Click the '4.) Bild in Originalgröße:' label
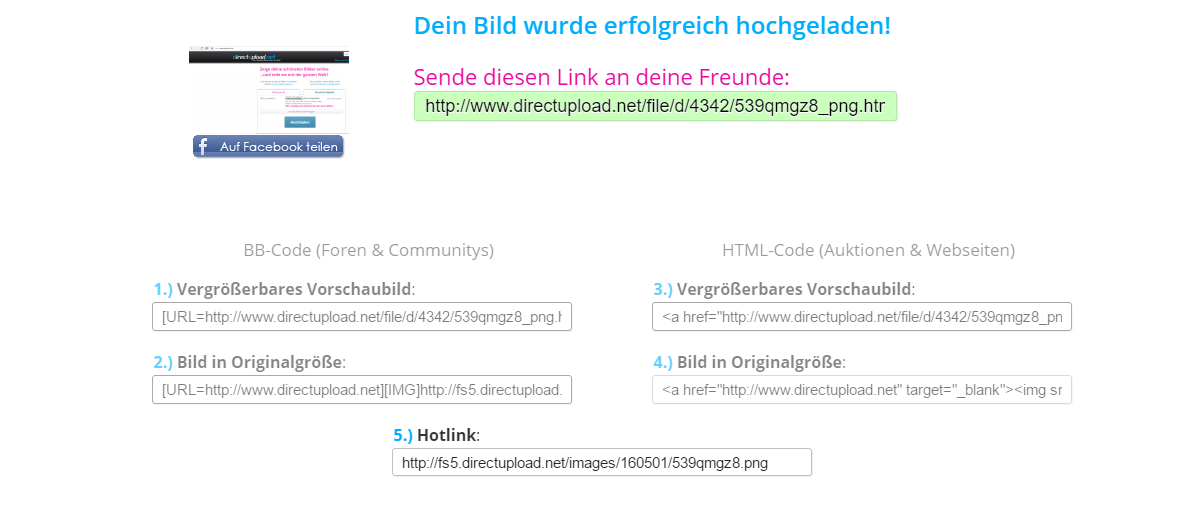 [749, 362]
